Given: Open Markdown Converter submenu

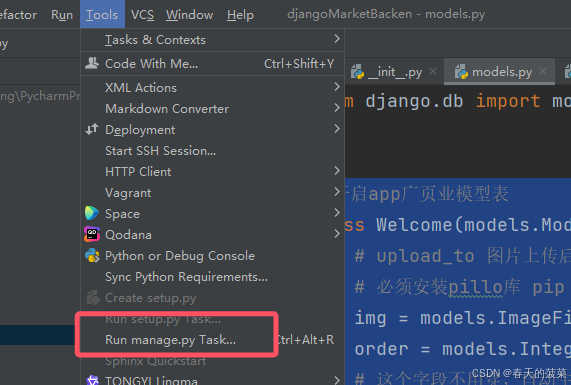Looking at the screenshot, I should tap(212, 109).
